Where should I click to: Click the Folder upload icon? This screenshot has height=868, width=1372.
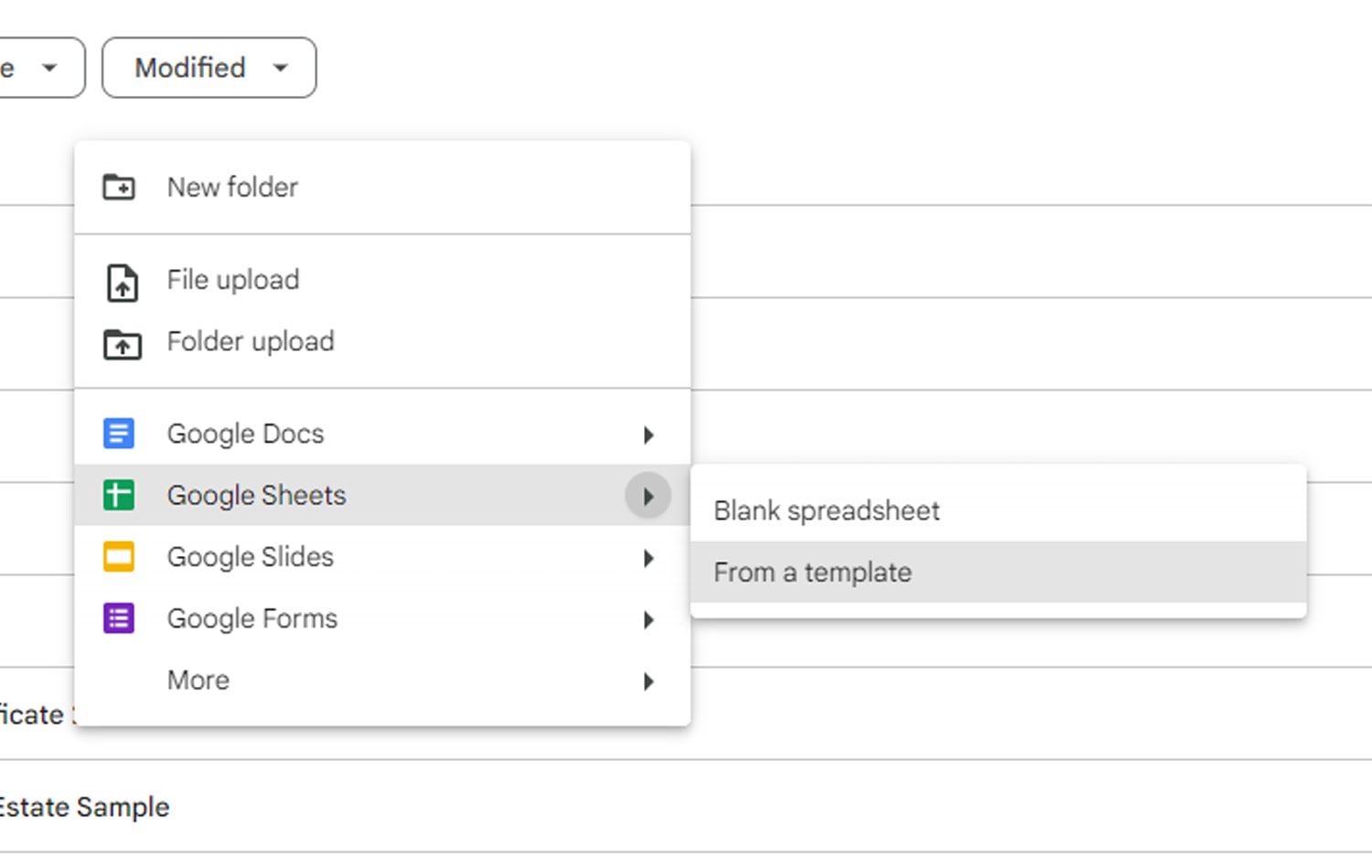122,345
